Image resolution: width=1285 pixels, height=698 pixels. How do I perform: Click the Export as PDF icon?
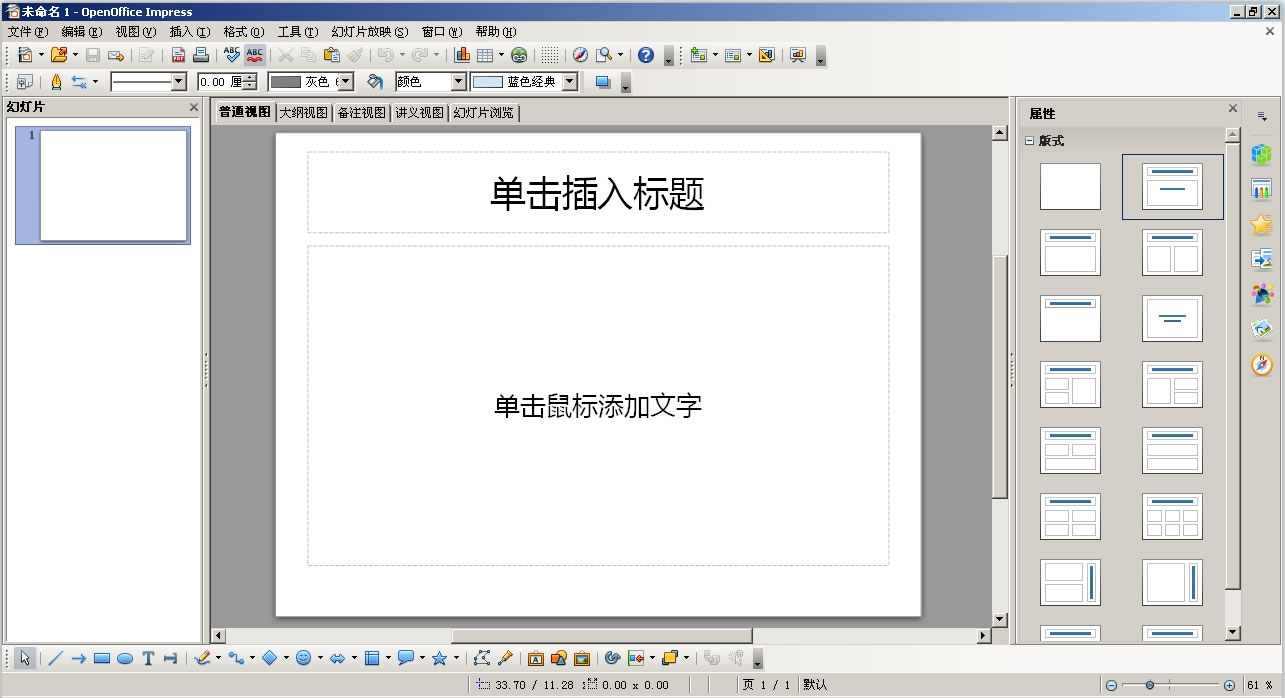[178, 55]
